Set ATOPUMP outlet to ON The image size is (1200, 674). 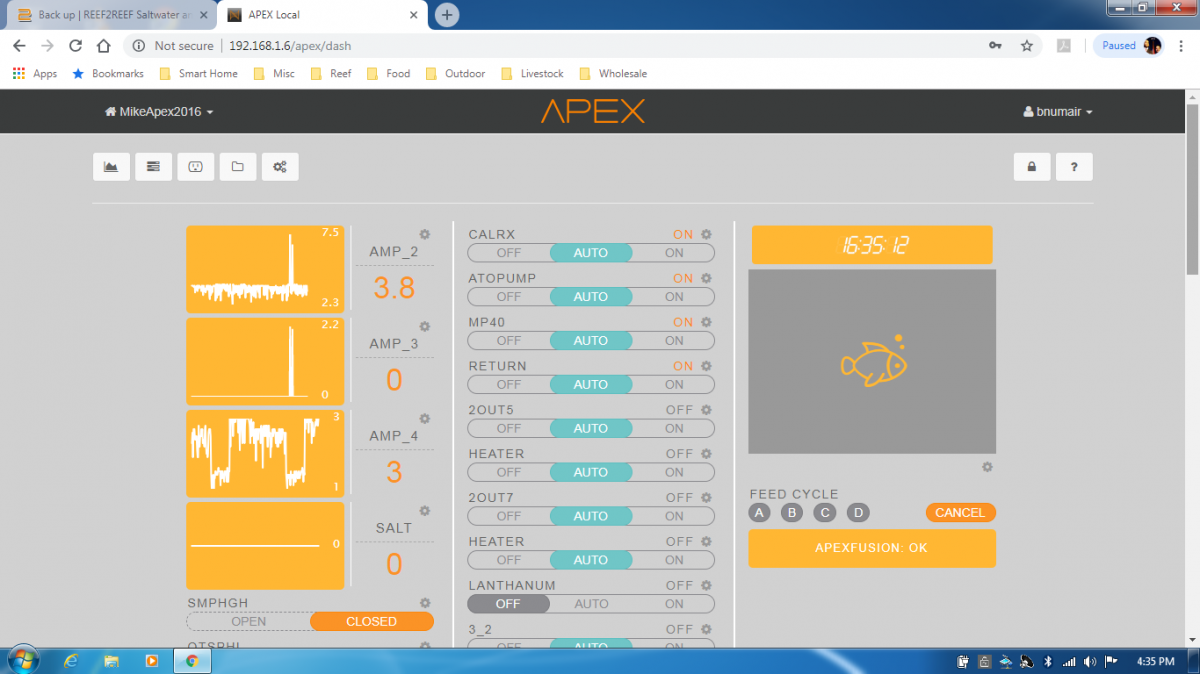click(674, 297)
